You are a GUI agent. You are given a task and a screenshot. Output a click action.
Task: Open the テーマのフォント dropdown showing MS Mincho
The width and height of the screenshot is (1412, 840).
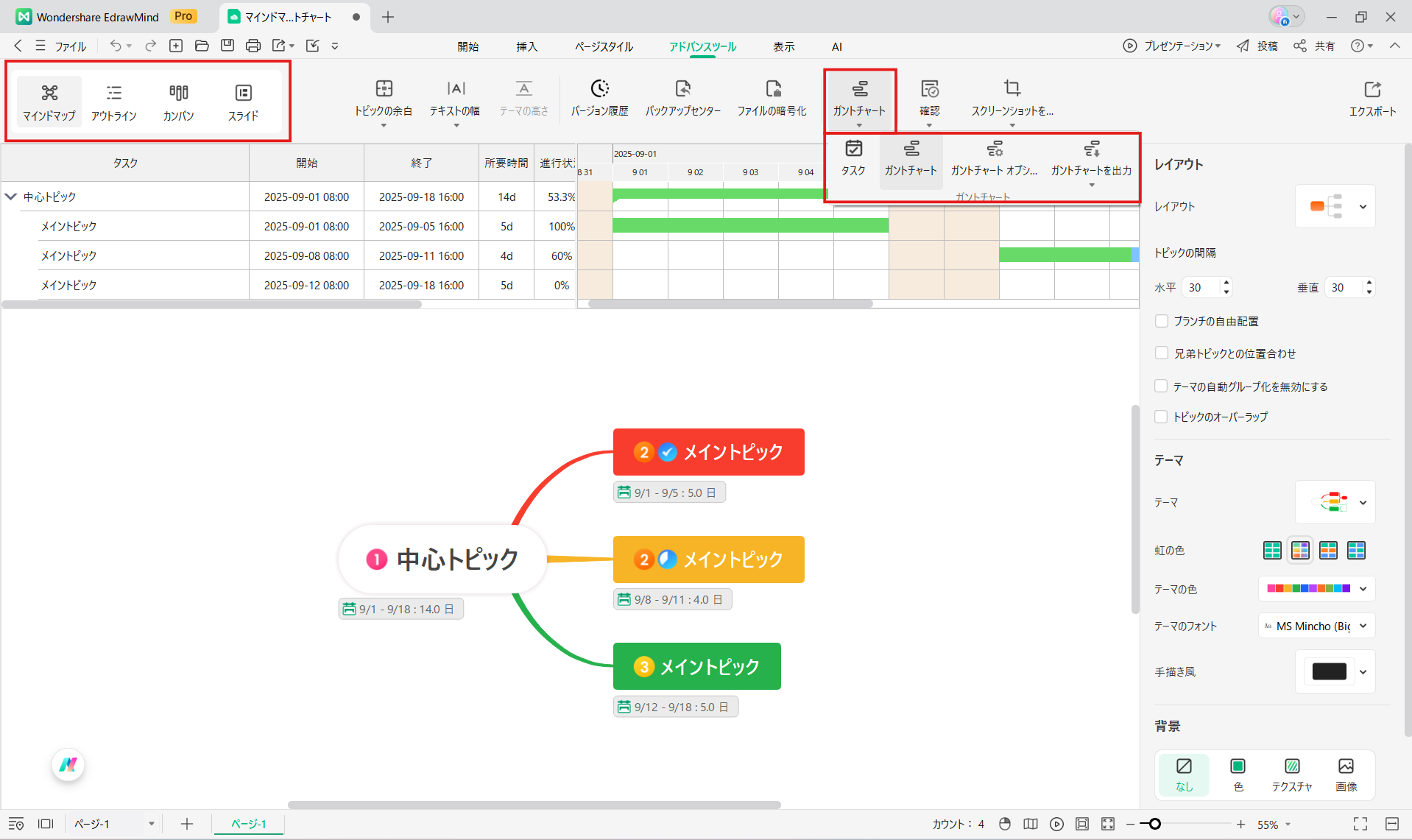[x=1315, y=626]
